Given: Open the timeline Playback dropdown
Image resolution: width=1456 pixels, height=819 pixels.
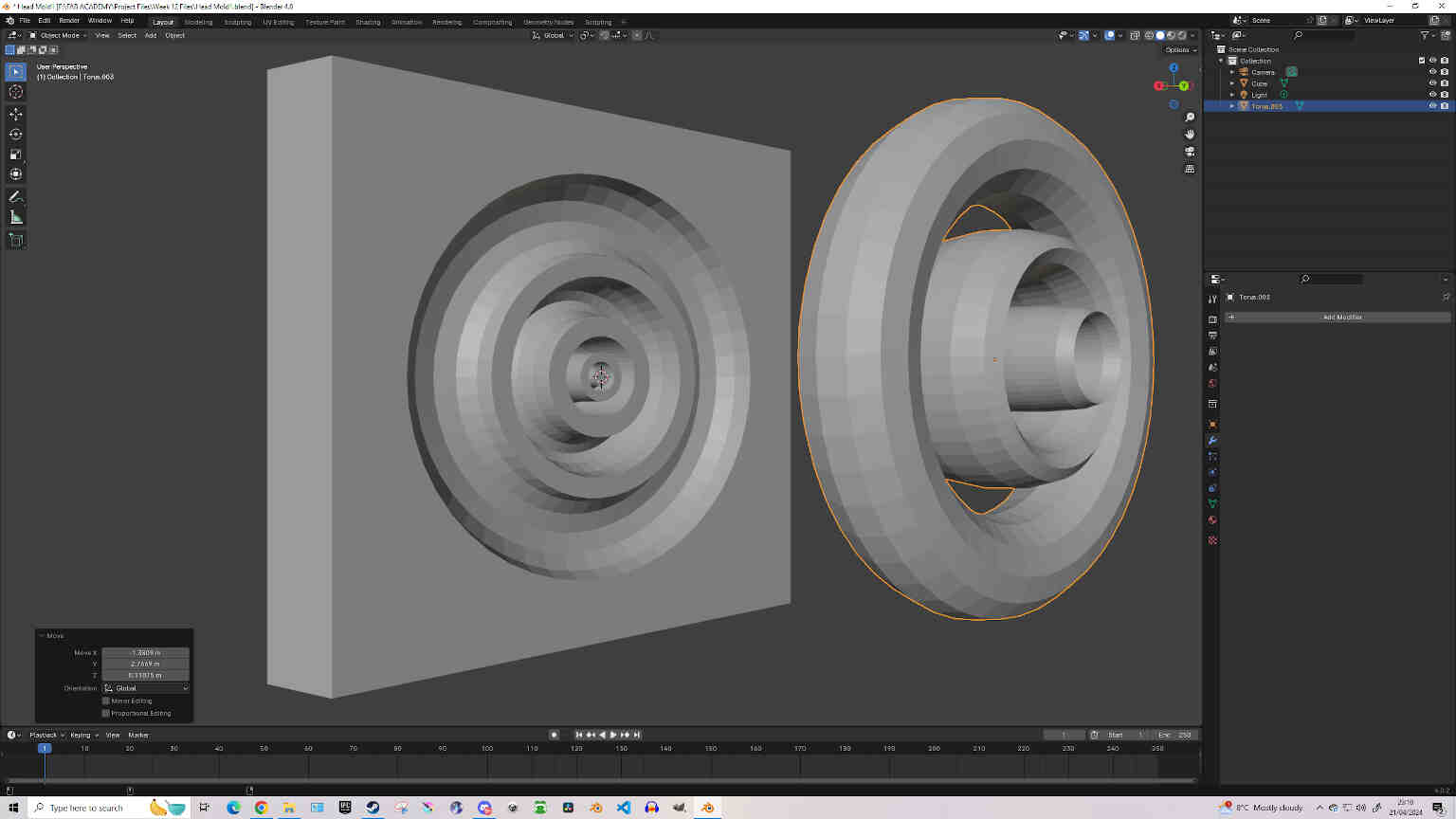Looking at the screenshot, I should 46,735.
